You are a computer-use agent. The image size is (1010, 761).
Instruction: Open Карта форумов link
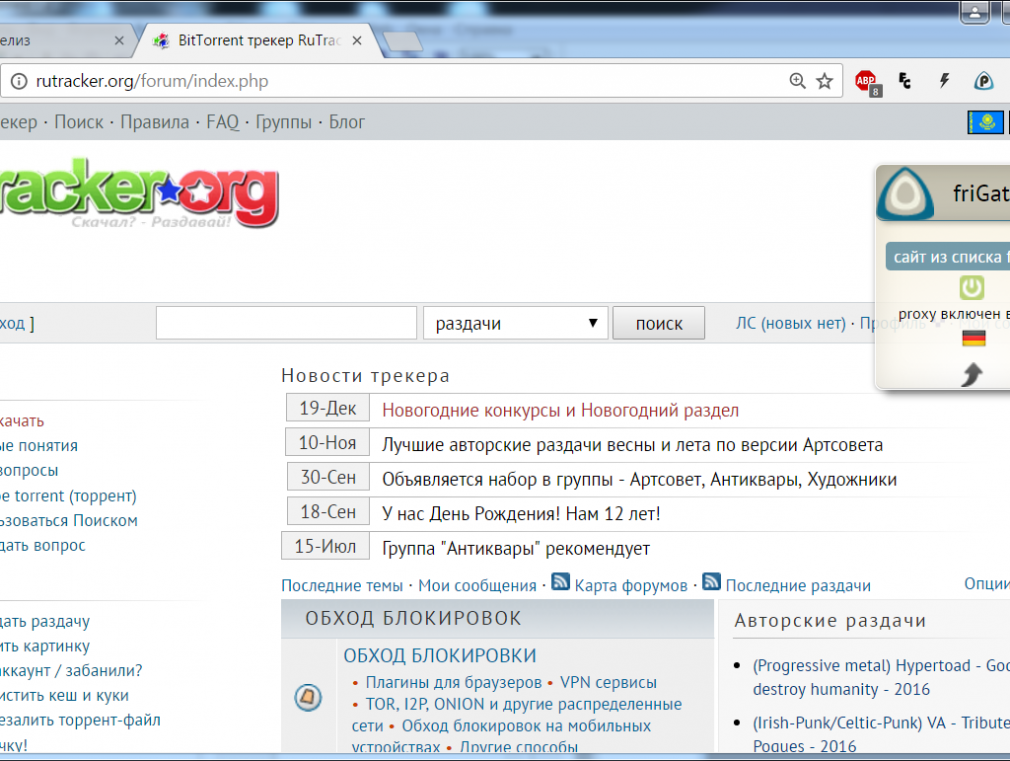[631, 585]
